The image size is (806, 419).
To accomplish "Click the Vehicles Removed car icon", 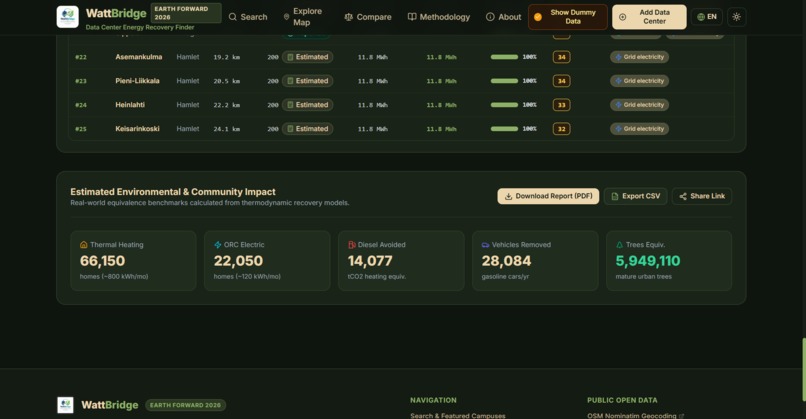I will tap(485, 245).
